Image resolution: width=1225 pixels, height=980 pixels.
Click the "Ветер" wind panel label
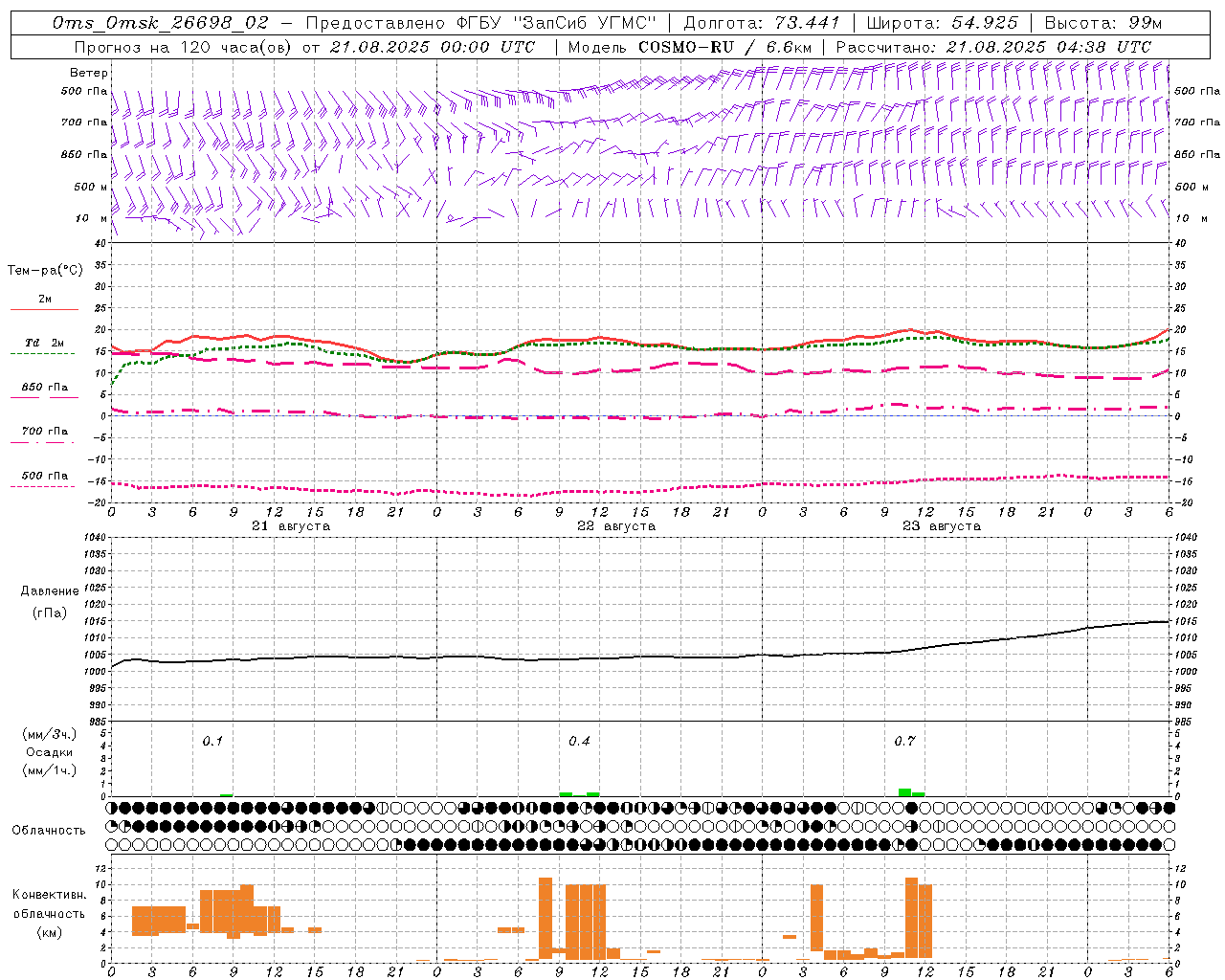(89, 73)
